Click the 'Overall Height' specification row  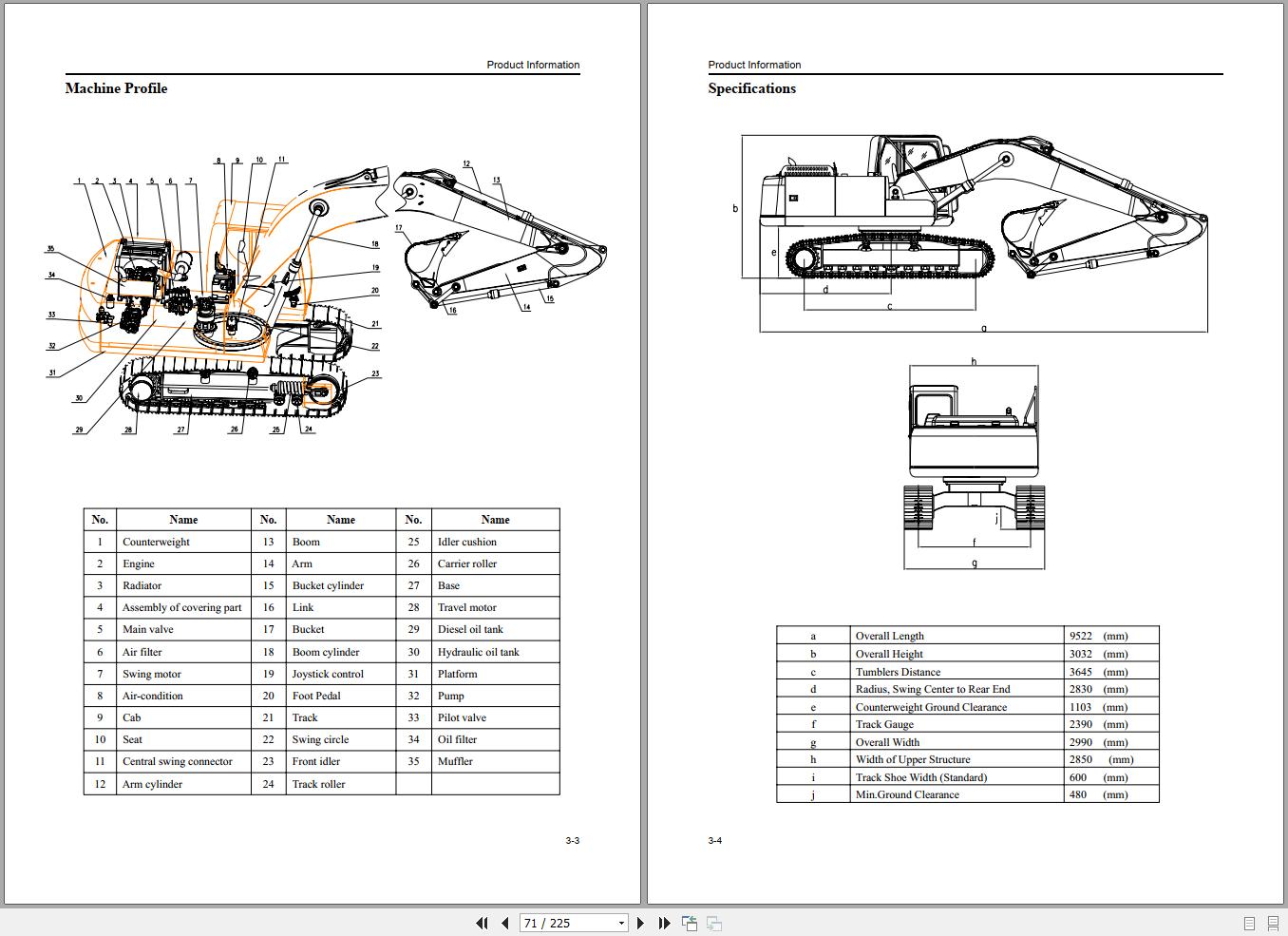click(967, 654)
